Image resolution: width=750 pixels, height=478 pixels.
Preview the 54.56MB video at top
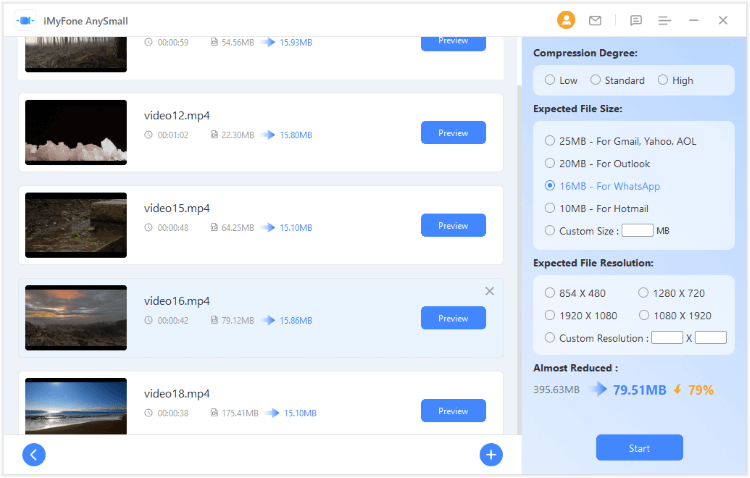click(x=453, y=43)
